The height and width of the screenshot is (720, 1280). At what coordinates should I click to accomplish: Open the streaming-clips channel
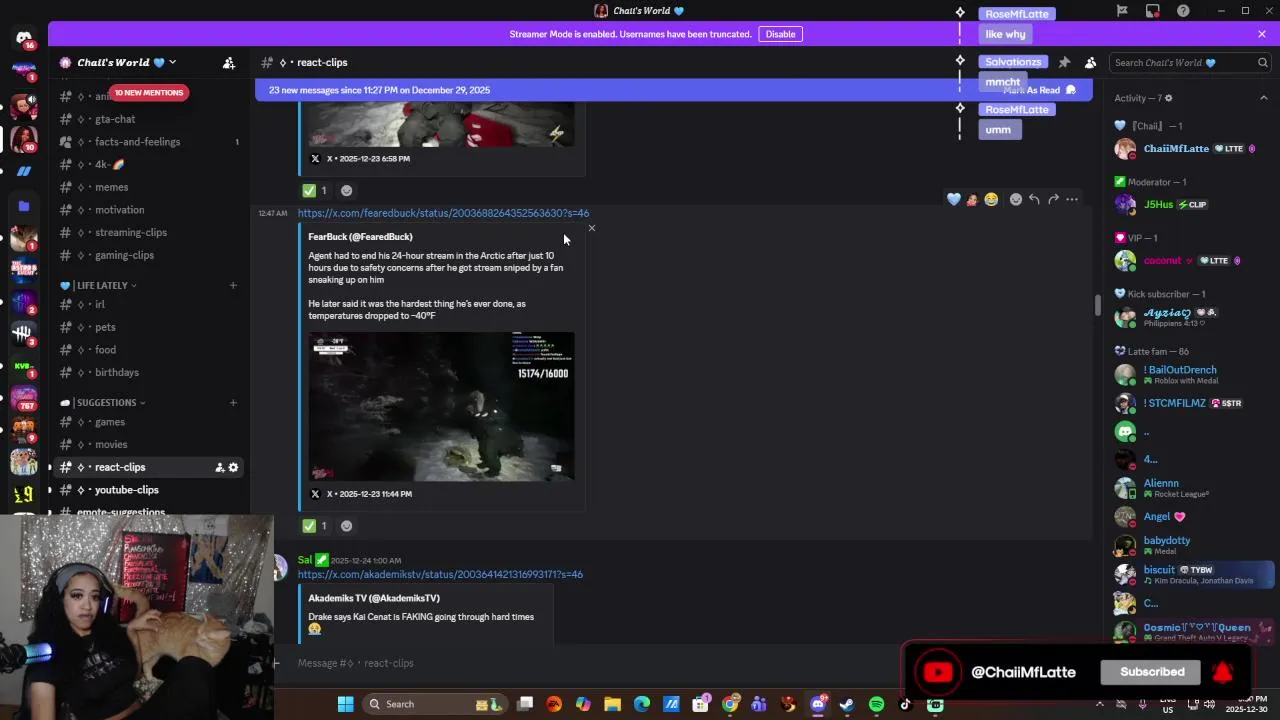click(x=150, y=232)
